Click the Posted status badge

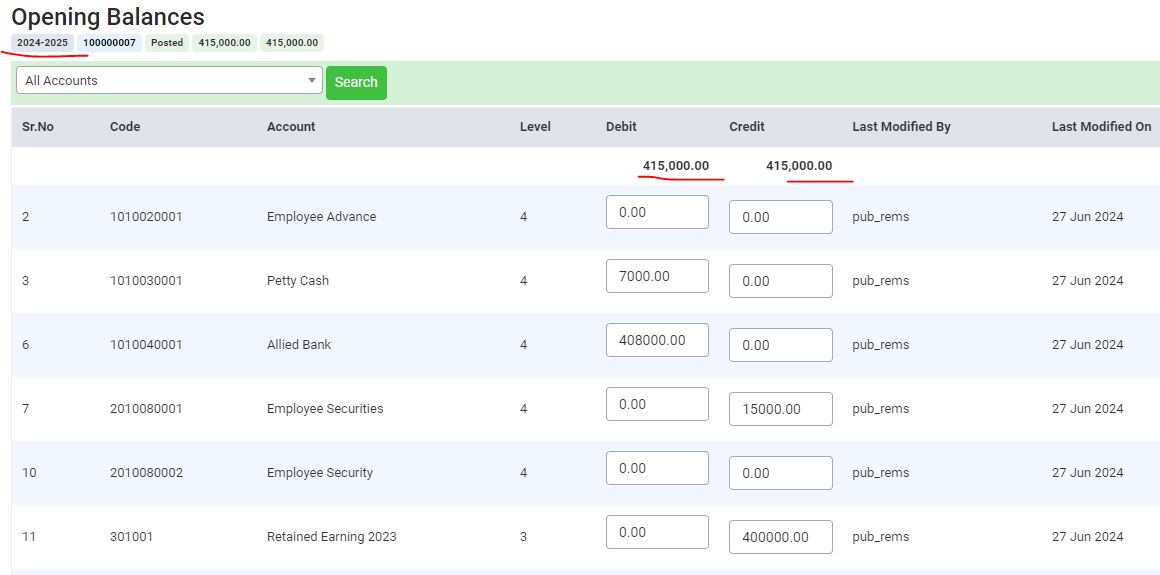click(x=167, y=43)
